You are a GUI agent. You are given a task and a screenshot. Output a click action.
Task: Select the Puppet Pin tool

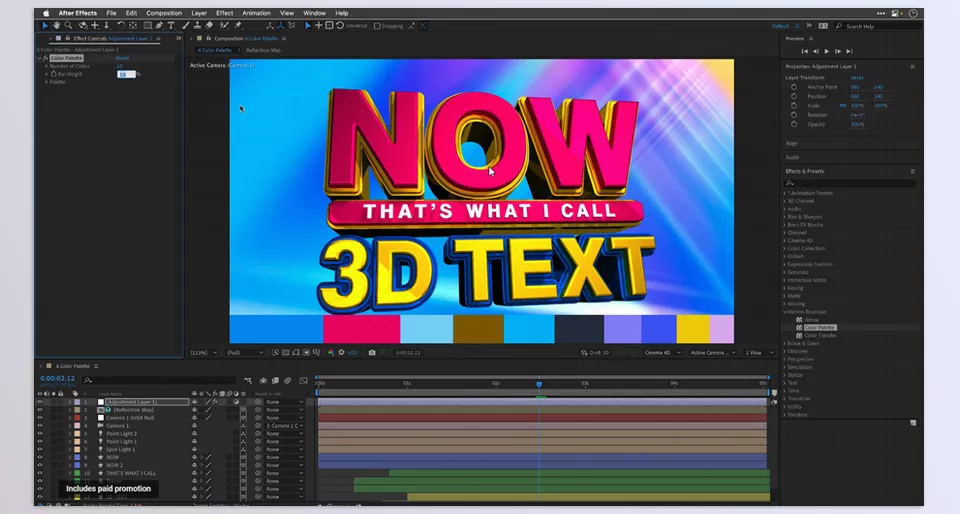pyautogui.click(x=238, y=26)
